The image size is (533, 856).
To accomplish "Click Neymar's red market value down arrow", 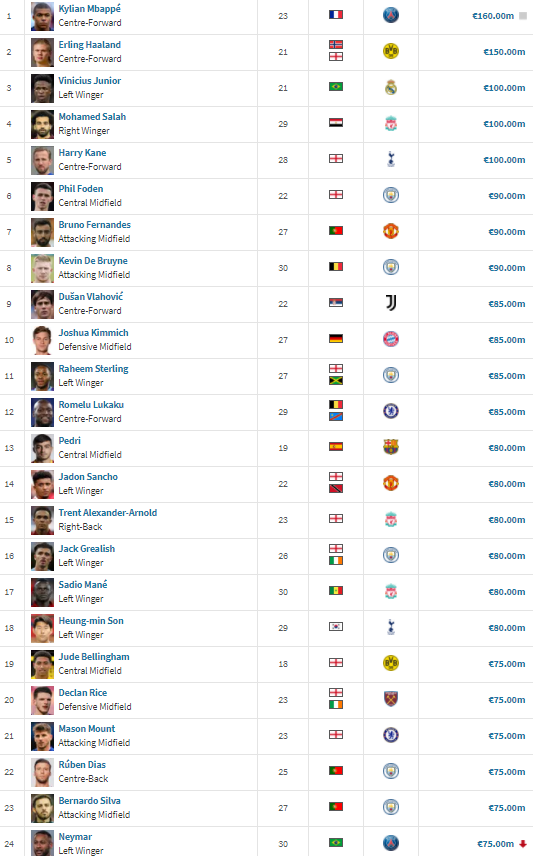I will (523, 844).
